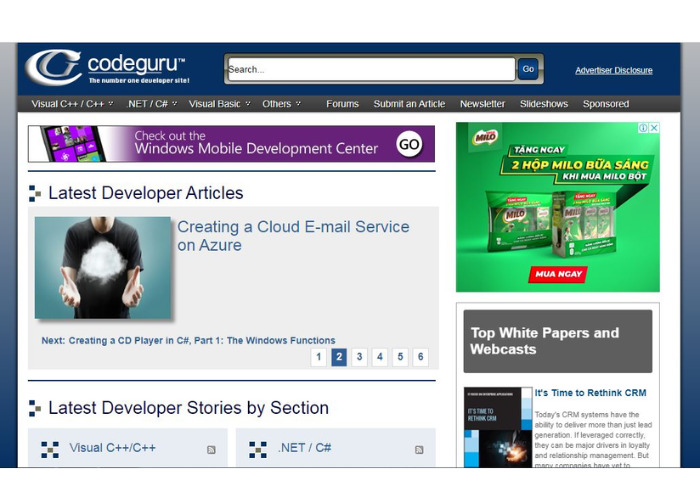Click the Rethink CRM white paper thumbnail

(498, 427)
